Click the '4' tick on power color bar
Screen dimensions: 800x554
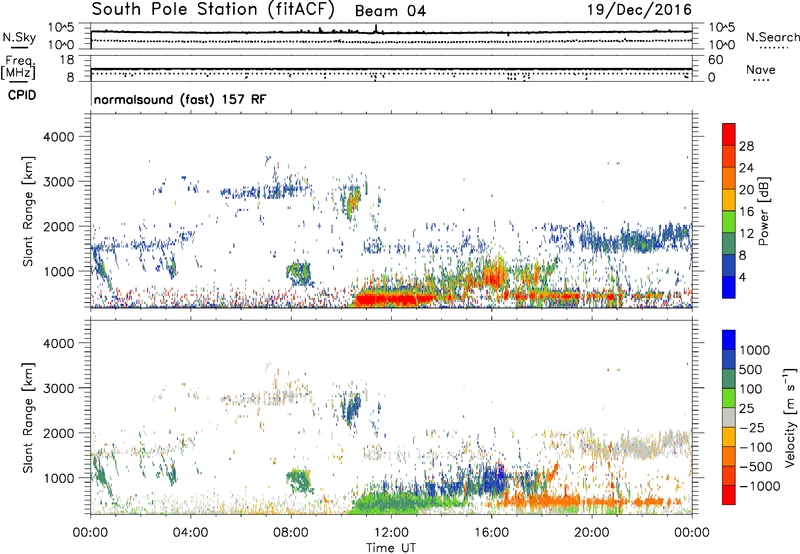[742, 277]
